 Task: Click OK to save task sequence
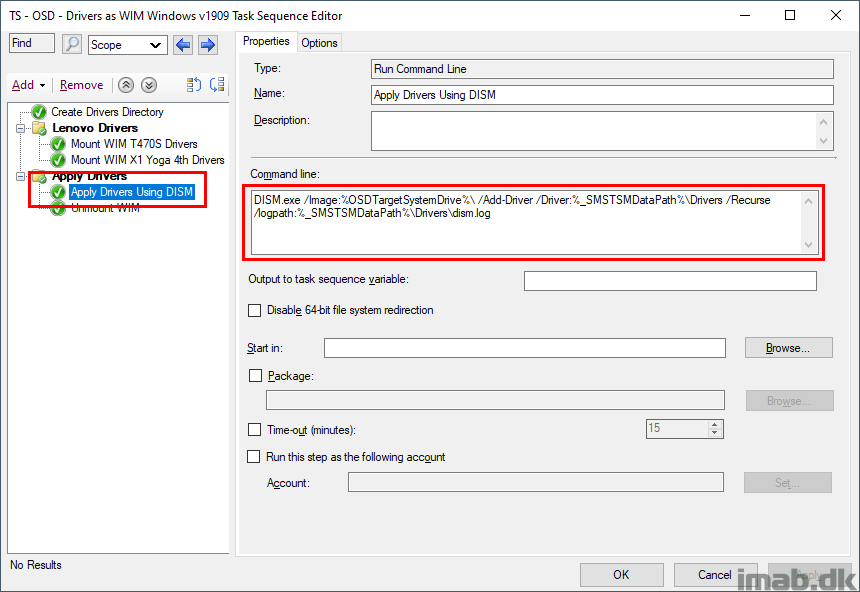621,574
